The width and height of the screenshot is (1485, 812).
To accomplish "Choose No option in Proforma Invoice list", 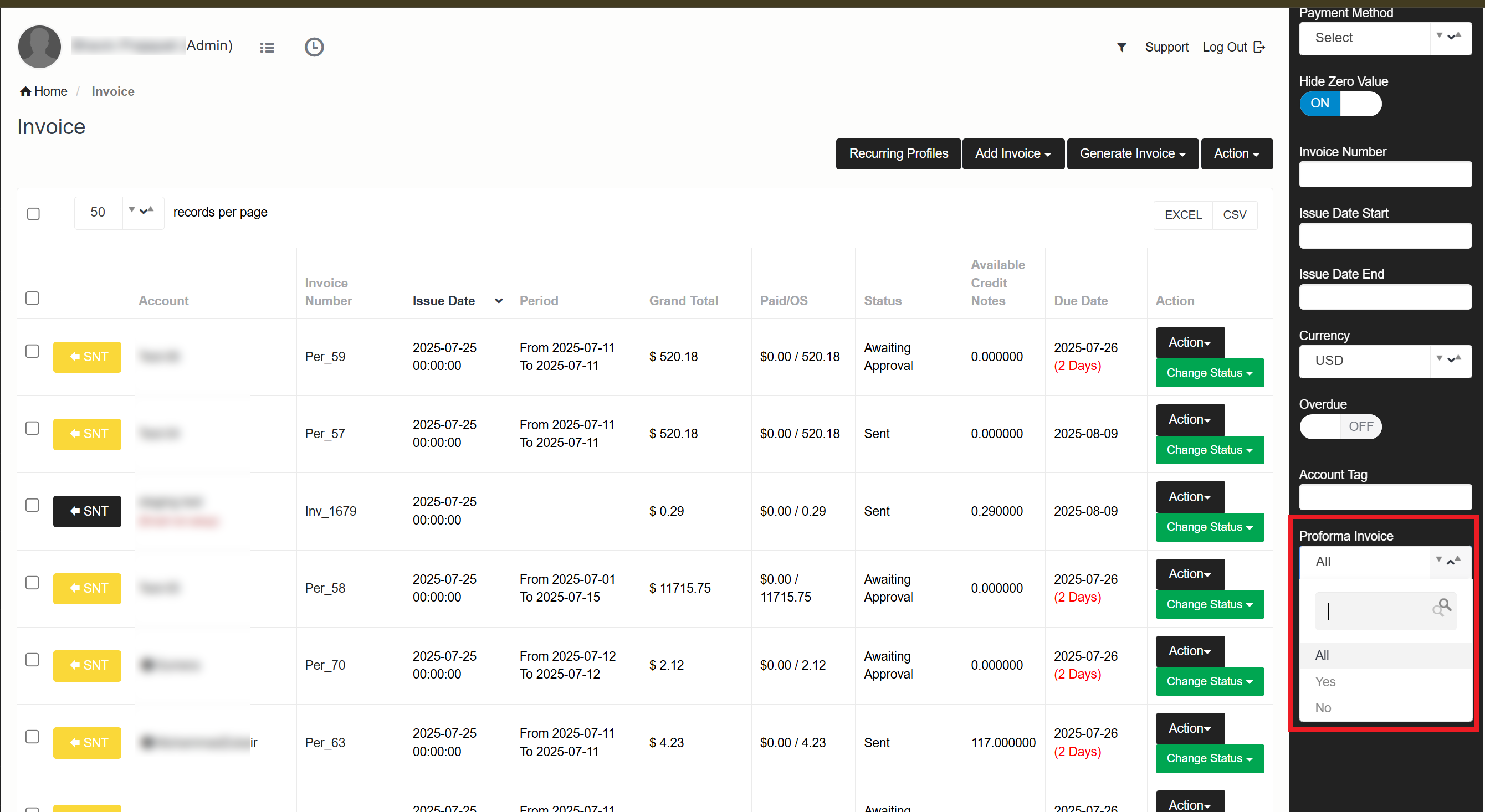I will tap(1323, 708).
